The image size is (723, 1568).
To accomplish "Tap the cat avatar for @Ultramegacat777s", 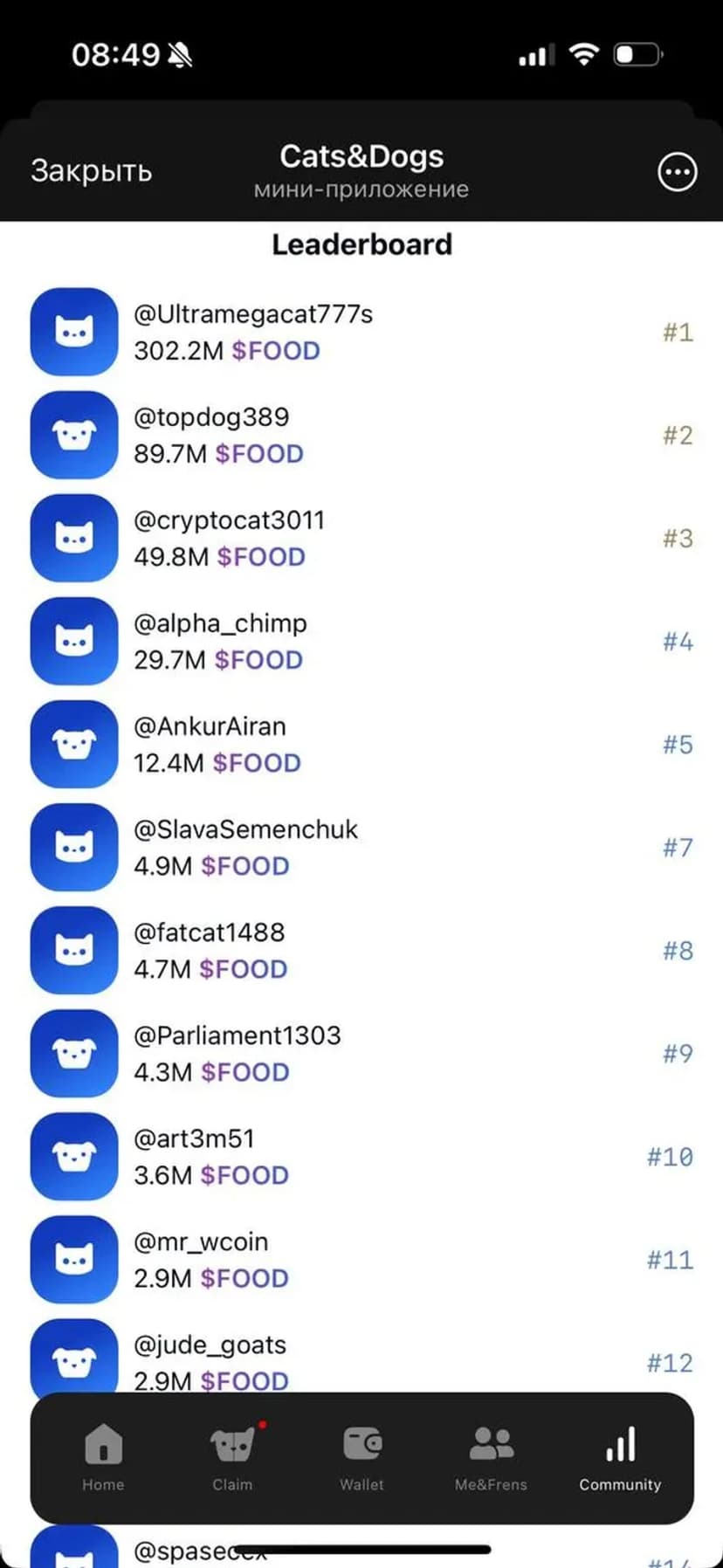I will click(x=74, y=332).
